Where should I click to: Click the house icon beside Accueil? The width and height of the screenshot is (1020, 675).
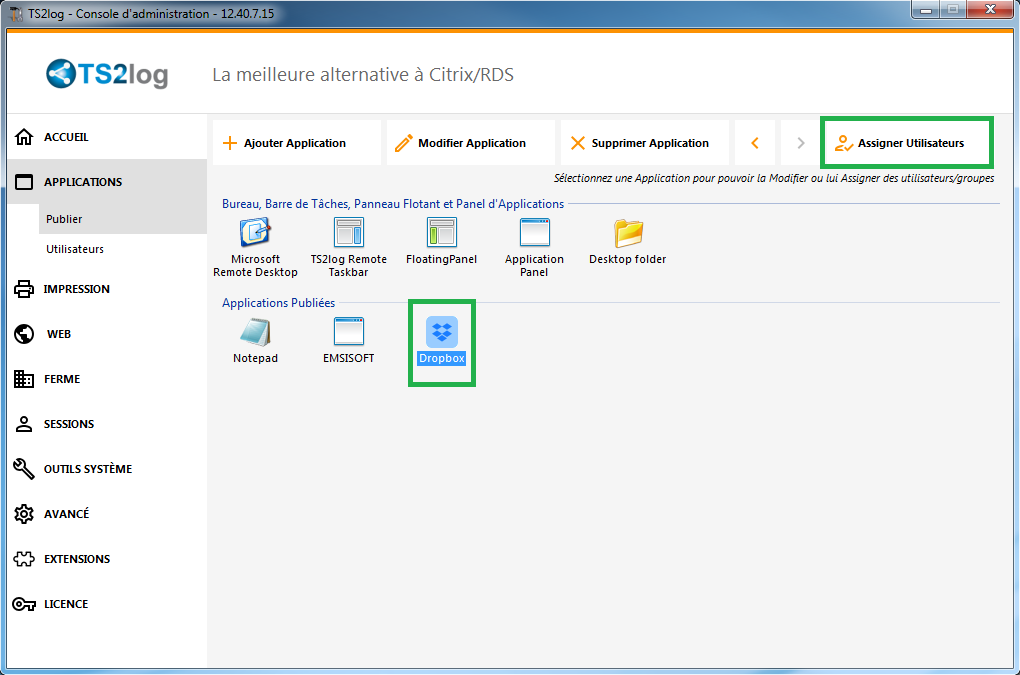[24, 137]
